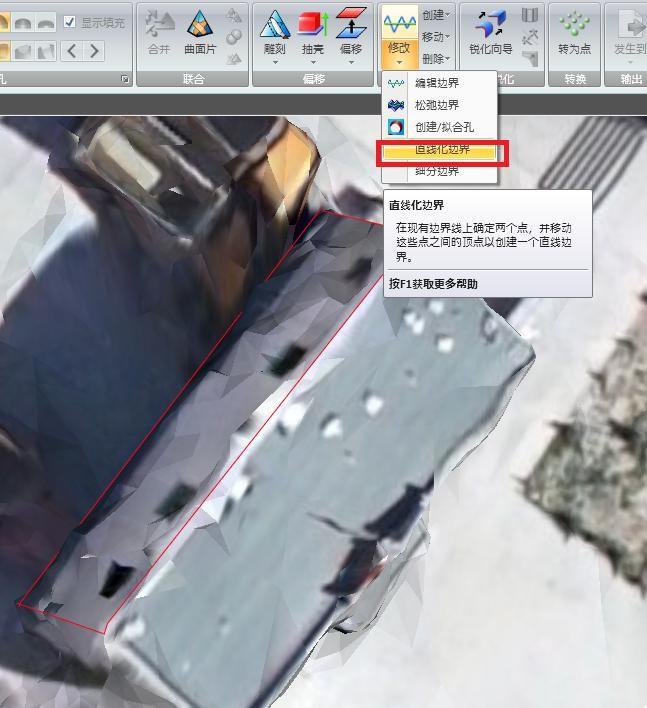Click the 编辑边界 menu icon
647x708 pixels.
point(396,83)
